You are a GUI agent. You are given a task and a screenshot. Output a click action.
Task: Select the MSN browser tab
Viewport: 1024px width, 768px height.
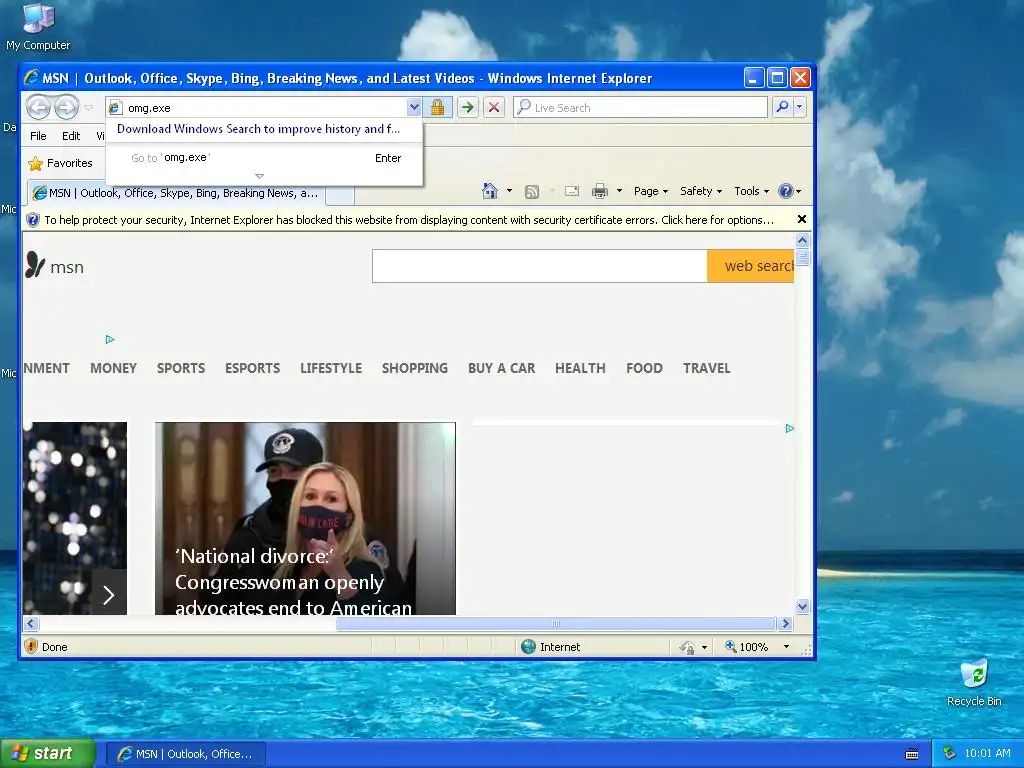pyautogui.click(x=176, y=193)
